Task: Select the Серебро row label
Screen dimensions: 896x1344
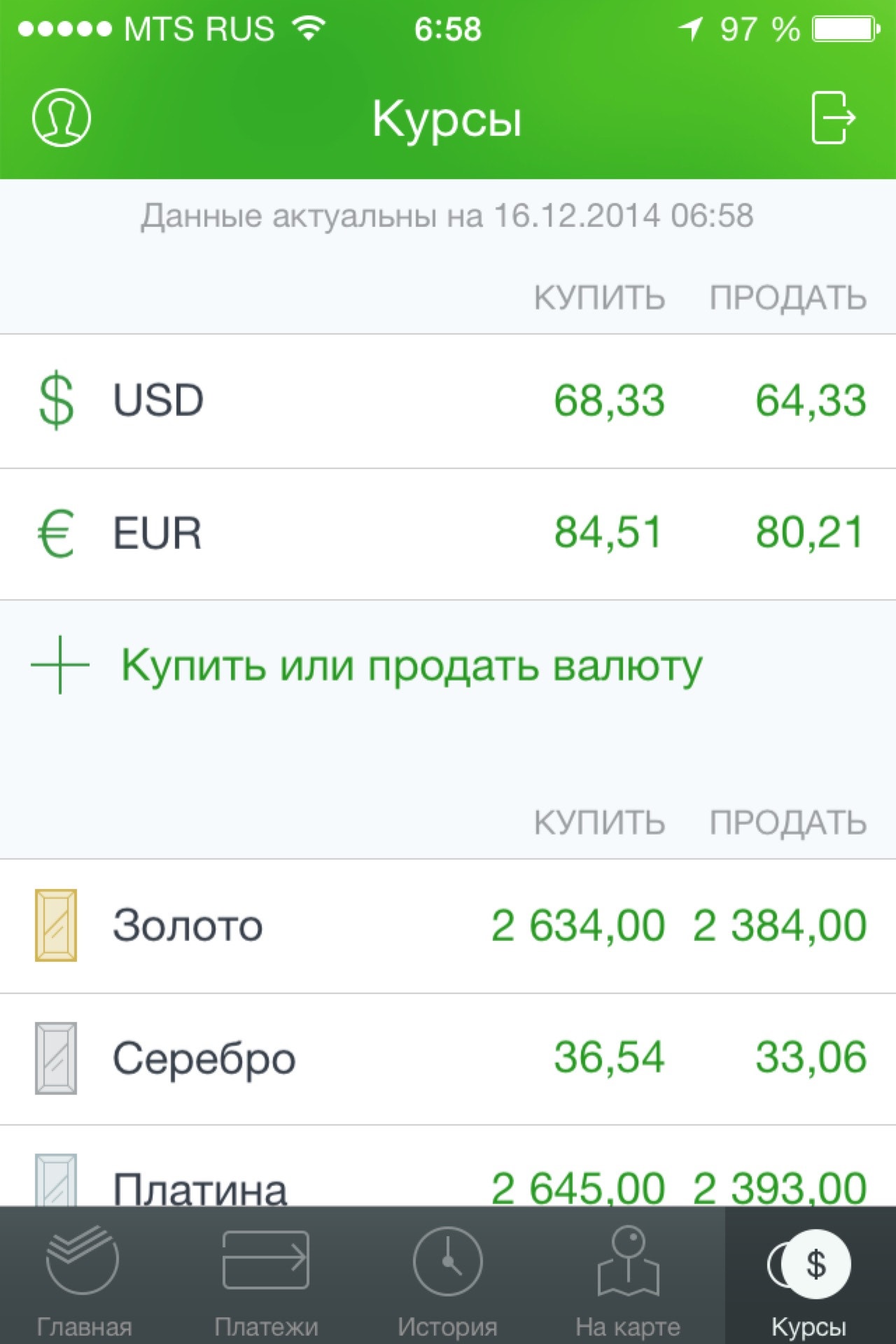Action: tap(204, 1058)
